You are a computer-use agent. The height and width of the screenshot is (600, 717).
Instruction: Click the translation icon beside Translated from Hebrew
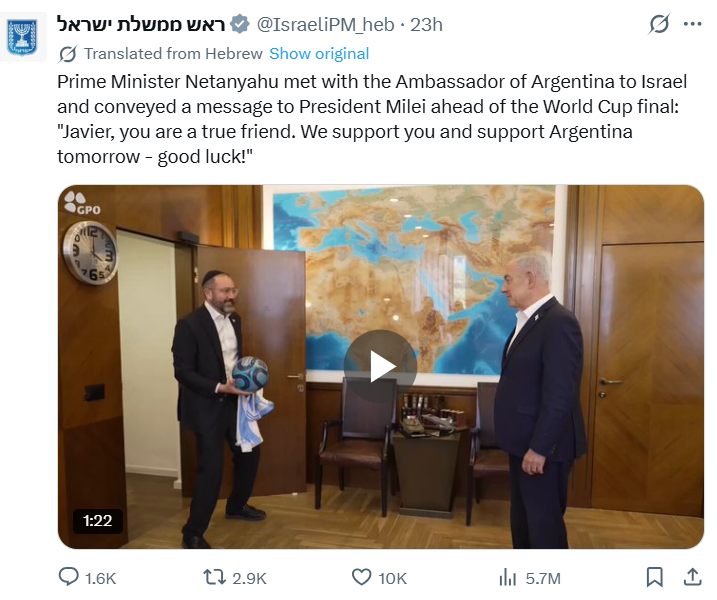click(67, 54)
